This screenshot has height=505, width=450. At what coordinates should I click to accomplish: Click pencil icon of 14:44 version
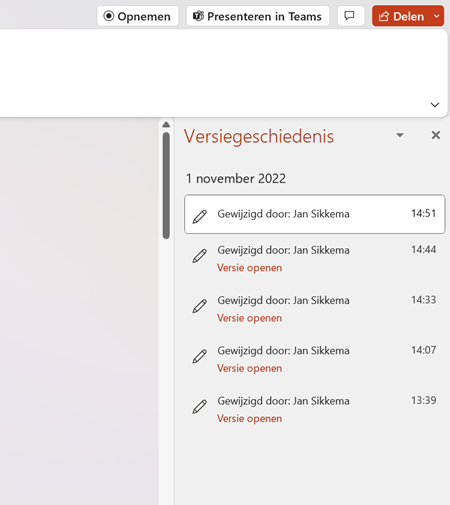(200, 256)
